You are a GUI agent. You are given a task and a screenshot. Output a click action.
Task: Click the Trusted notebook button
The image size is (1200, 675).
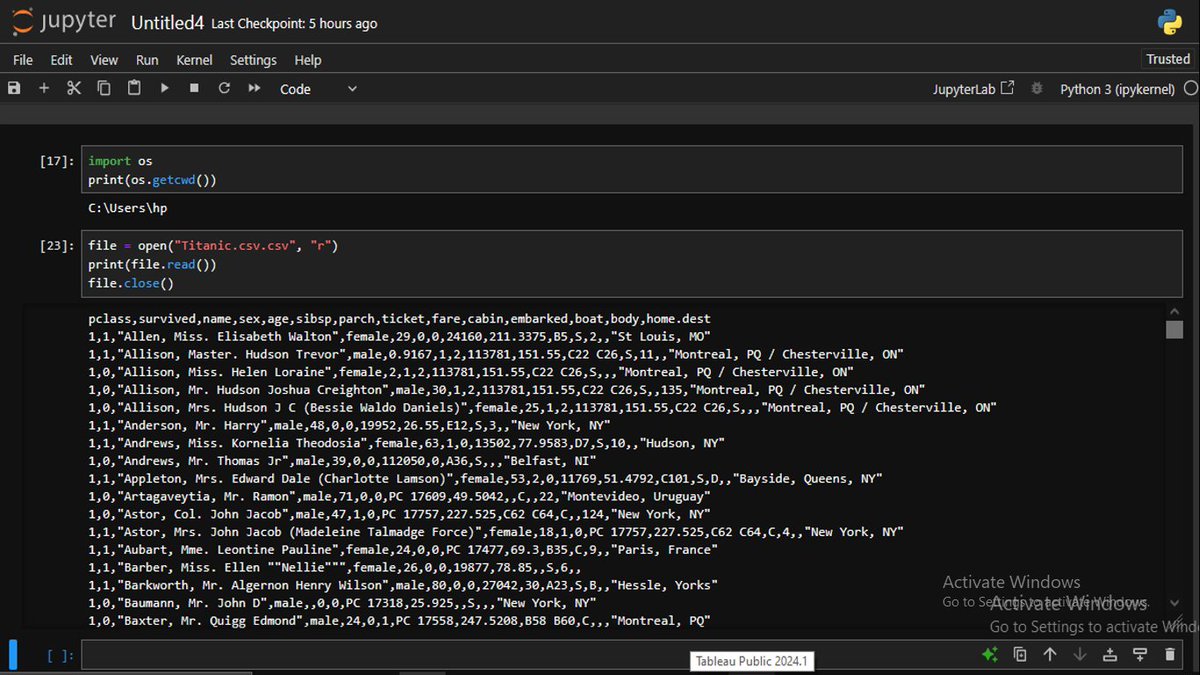click(x=1168, y=59)
